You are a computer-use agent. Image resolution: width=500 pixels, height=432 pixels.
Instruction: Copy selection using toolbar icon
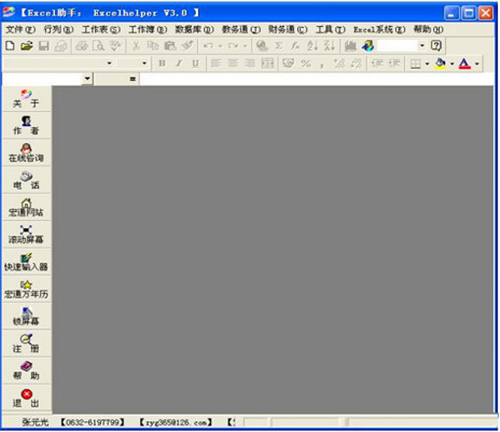pos(153,46)
